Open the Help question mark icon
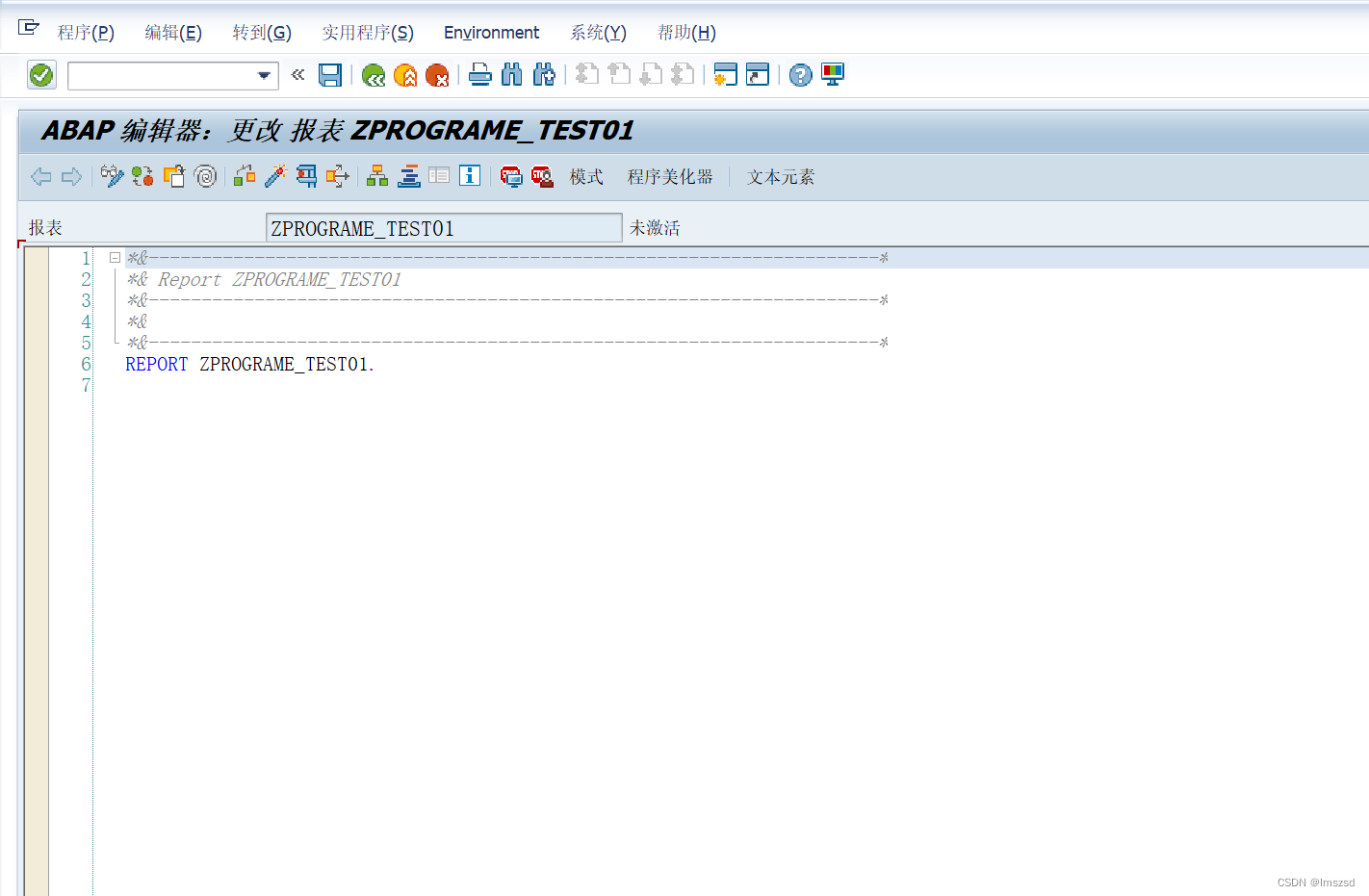 tap(800, 75)
